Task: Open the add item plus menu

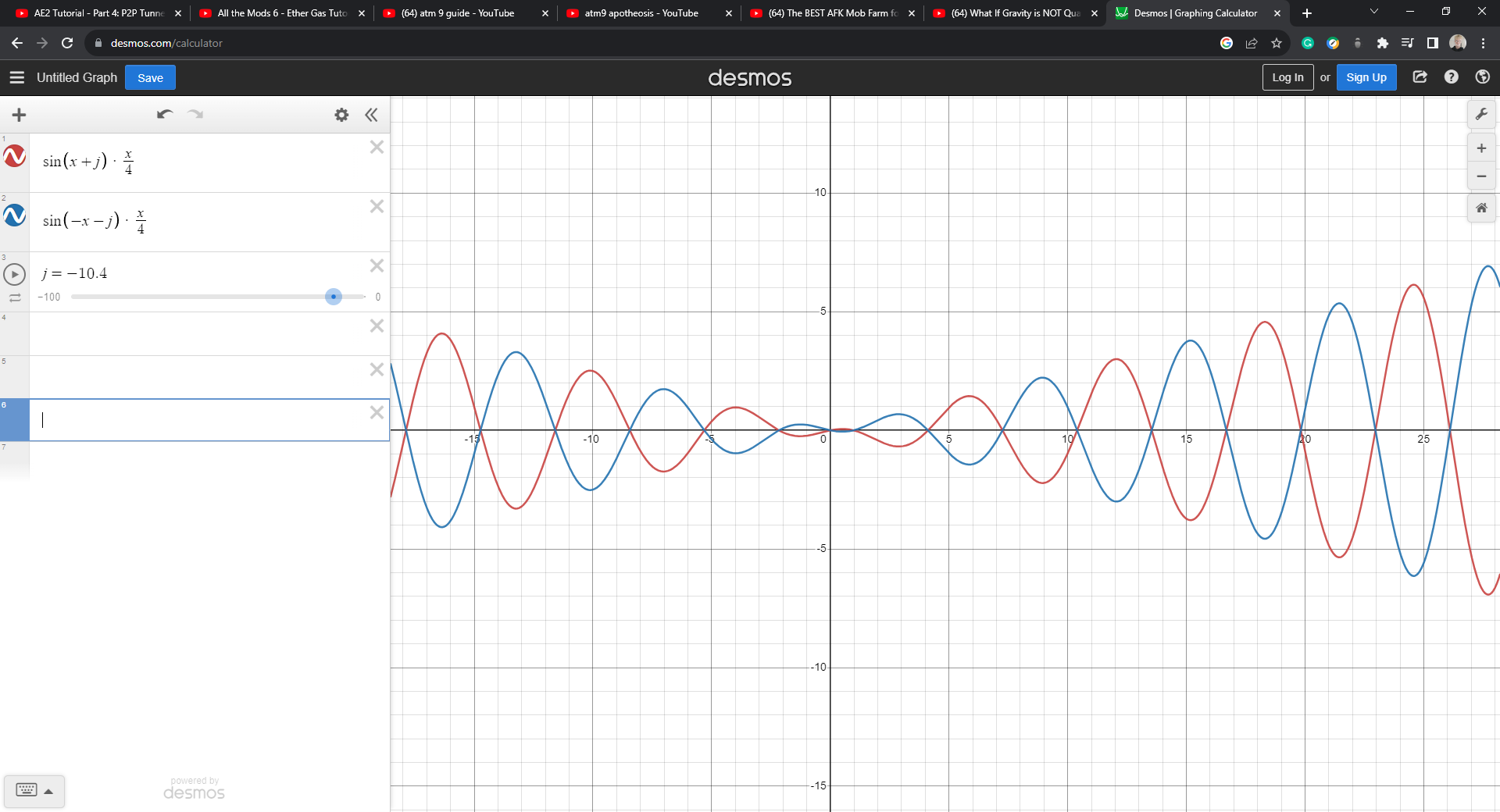Action: [x=20, y=115]
